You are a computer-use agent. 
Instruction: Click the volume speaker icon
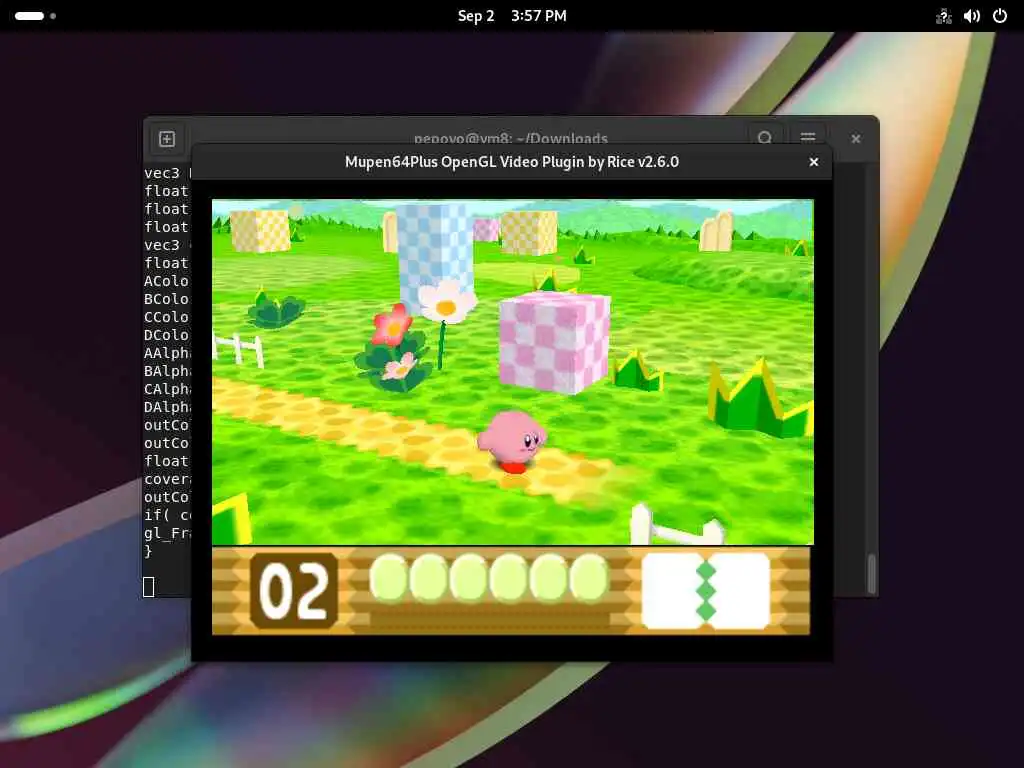971,16
